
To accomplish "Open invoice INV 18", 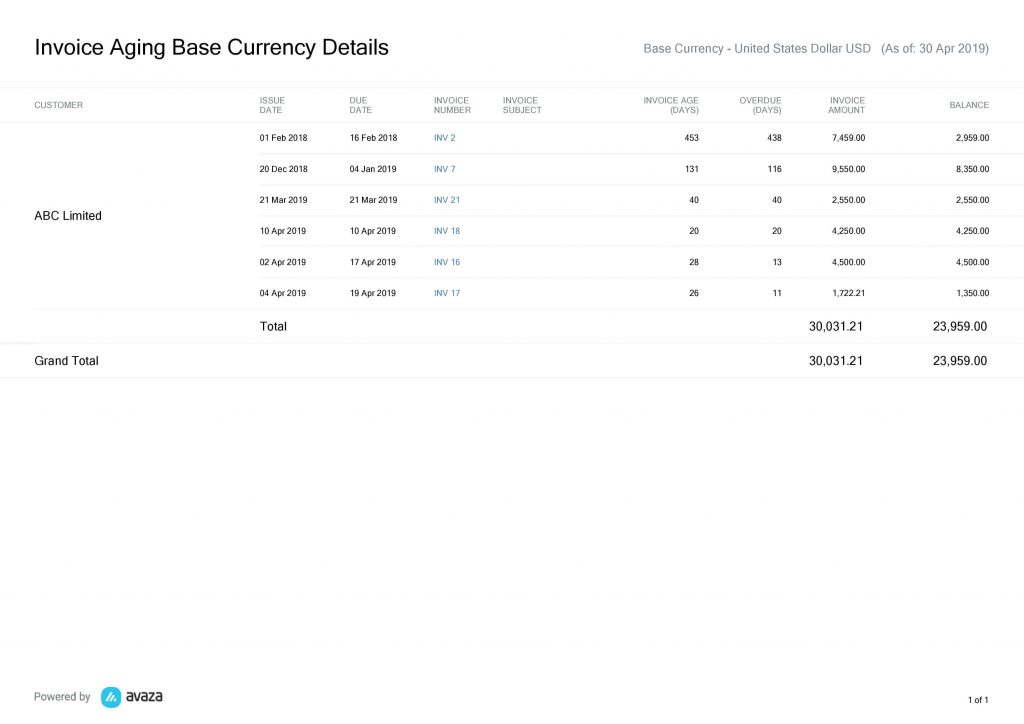I will (446, 231).
